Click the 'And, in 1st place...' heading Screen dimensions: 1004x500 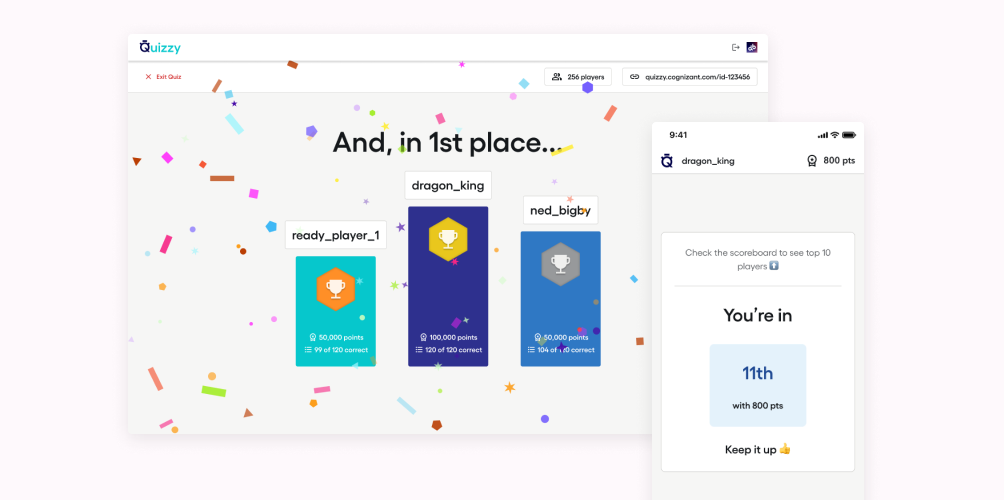(448, 142)
